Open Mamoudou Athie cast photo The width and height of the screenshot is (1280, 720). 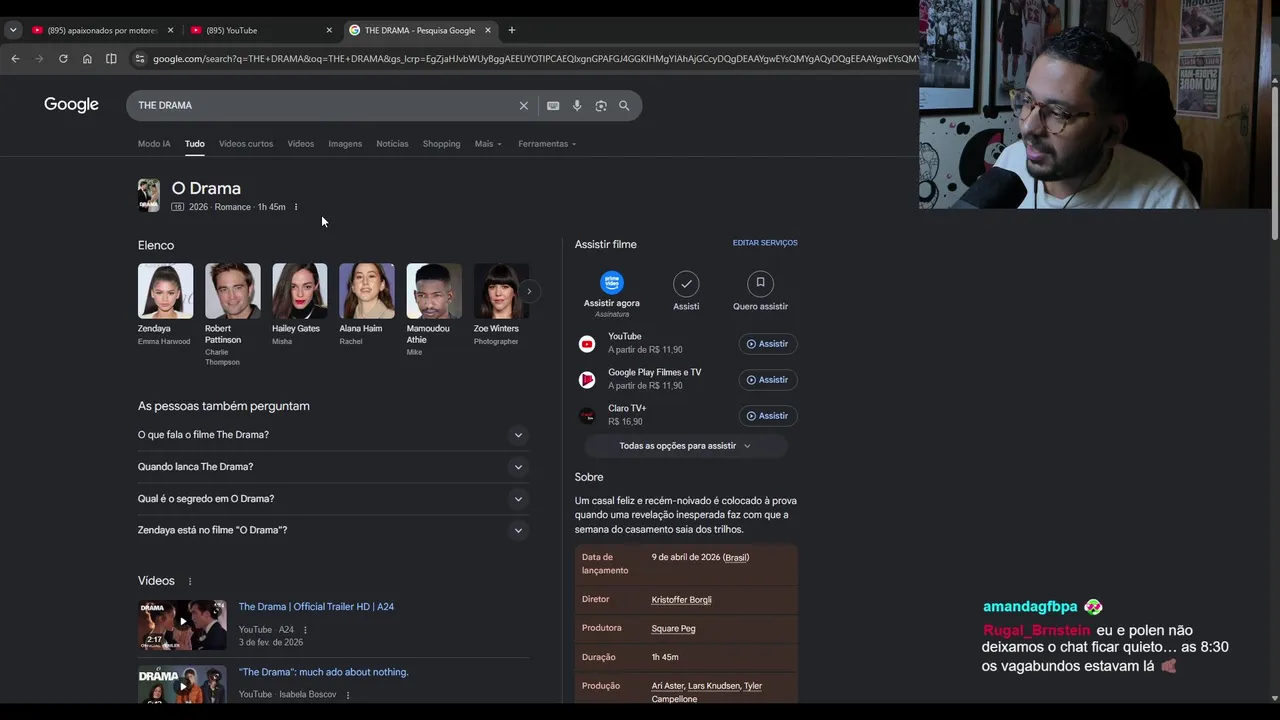(434, 291)
